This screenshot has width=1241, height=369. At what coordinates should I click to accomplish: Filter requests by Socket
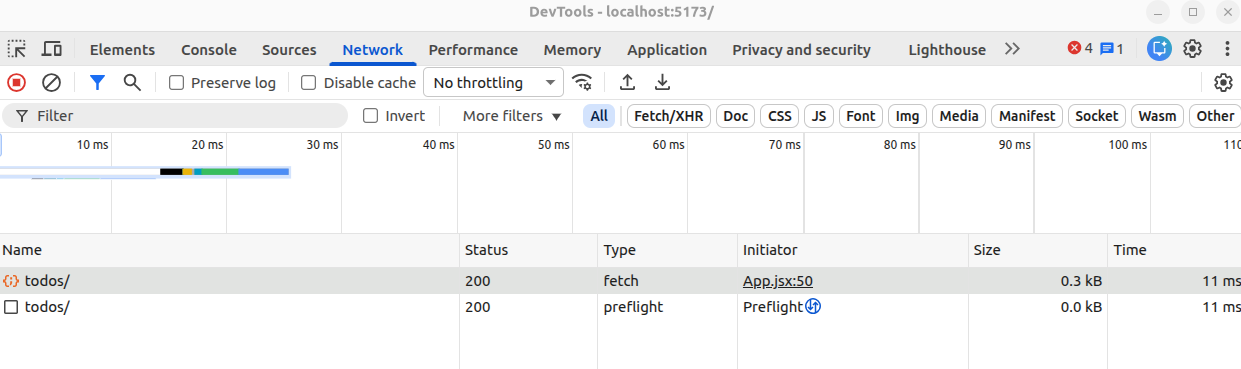[1097, 116]
